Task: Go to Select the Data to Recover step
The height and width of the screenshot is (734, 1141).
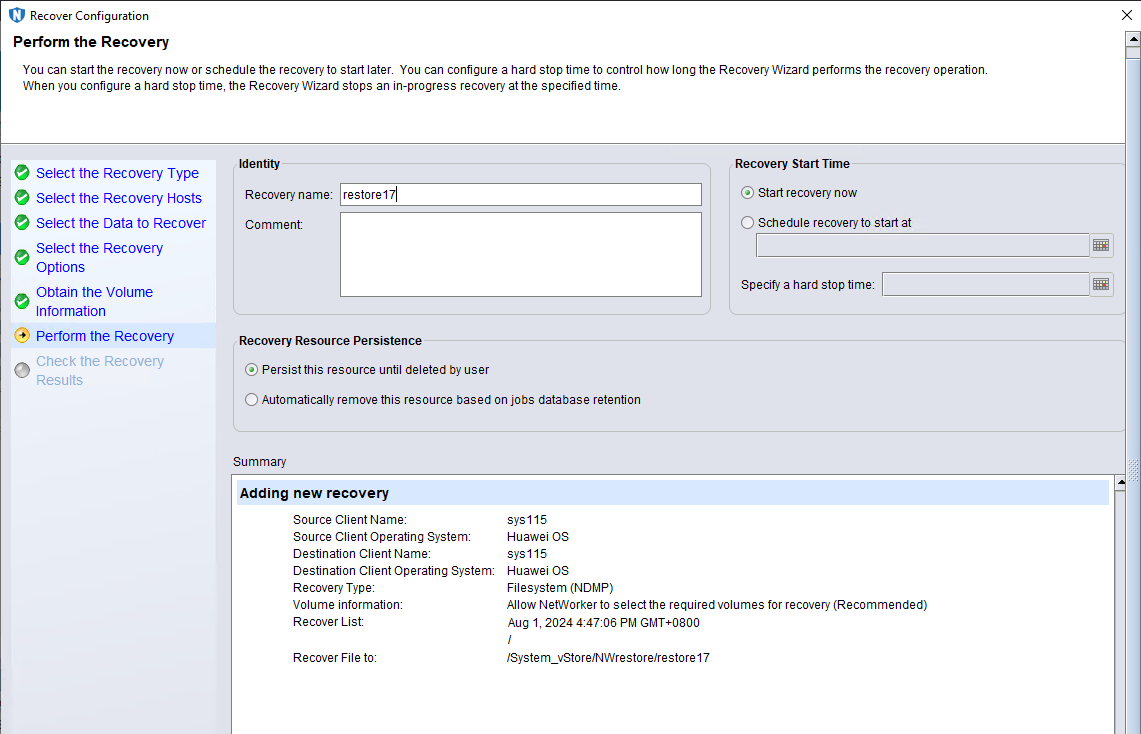Action: [121, 223]
